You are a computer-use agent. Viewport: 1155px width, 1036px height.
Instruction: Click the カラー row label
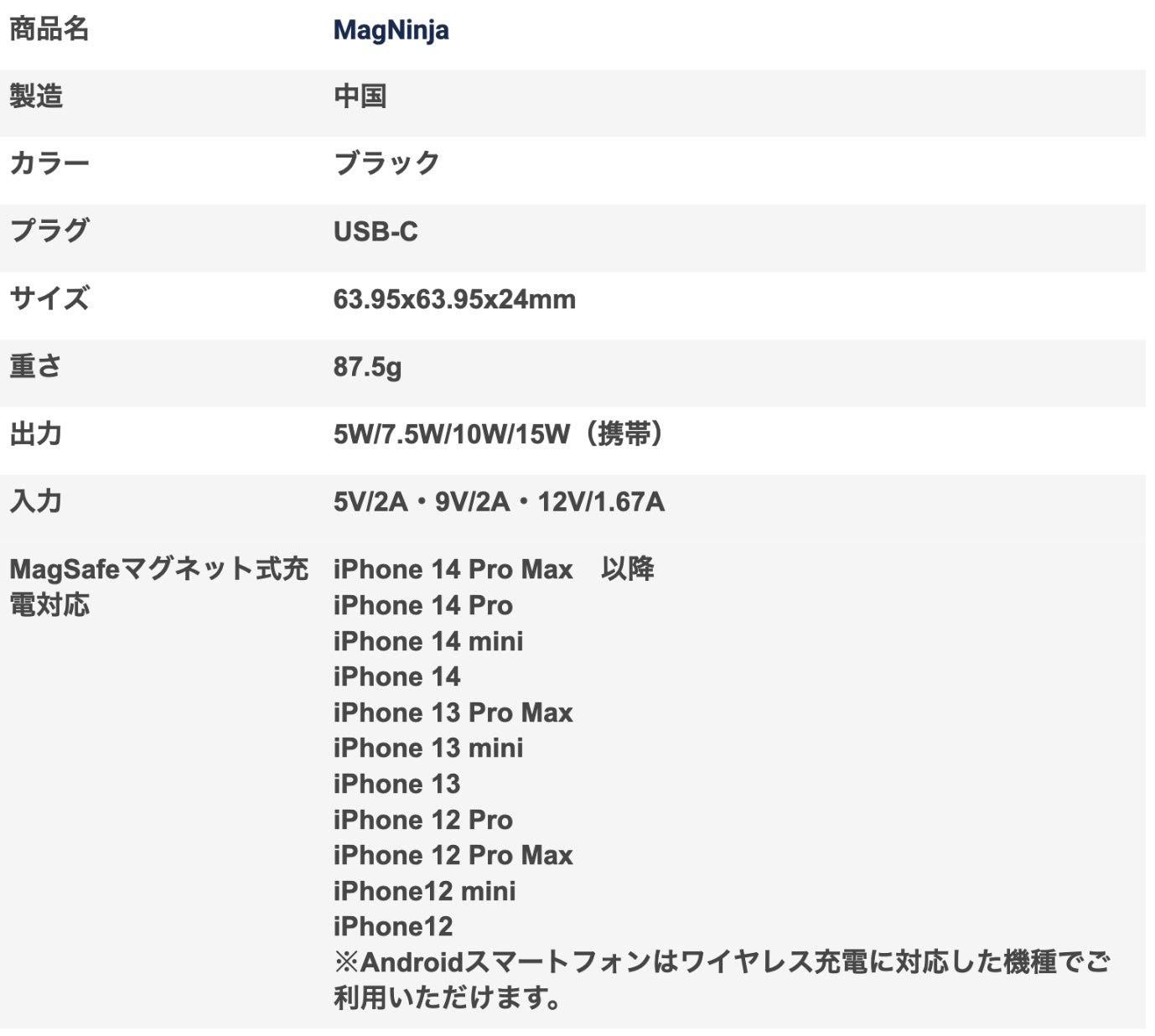[49, 163]
